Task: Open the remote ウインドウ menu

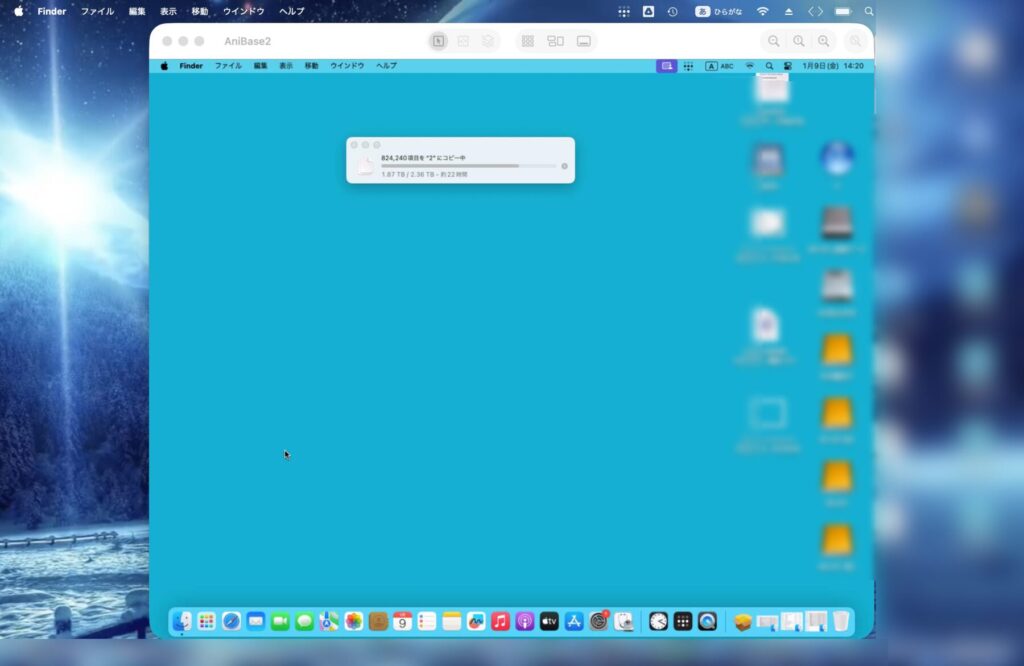Action: click(347, 66)
